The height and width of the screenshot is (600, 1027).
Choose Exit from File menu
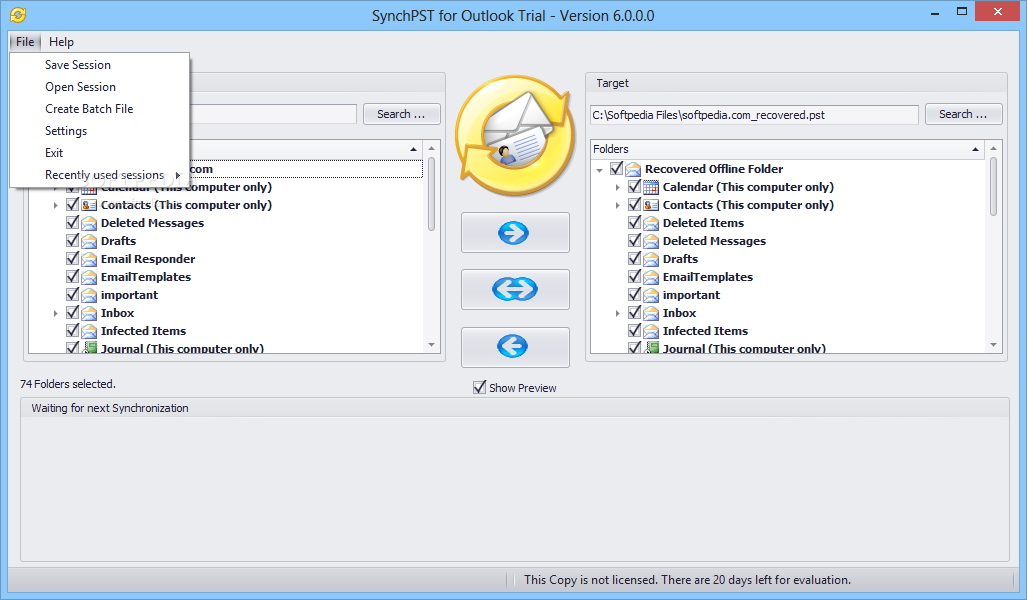100,153
